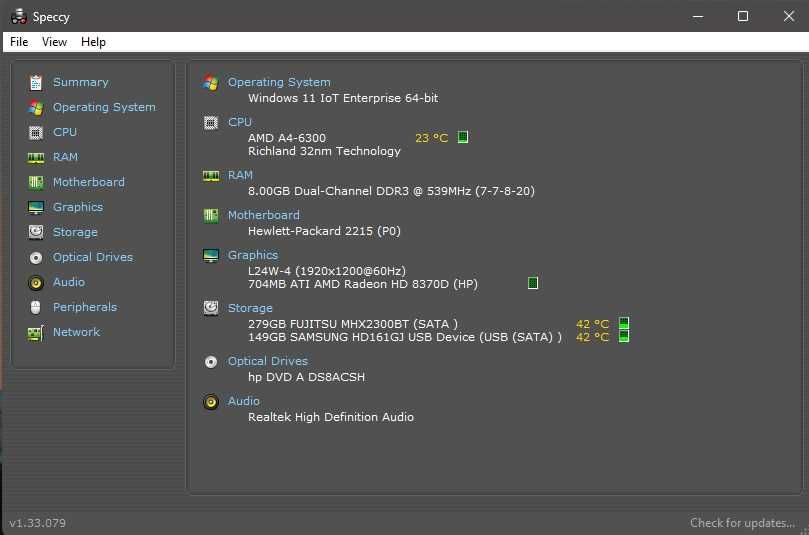Click the RAM stick icon in sidebar
809x535 pixels.
(36, 157)
